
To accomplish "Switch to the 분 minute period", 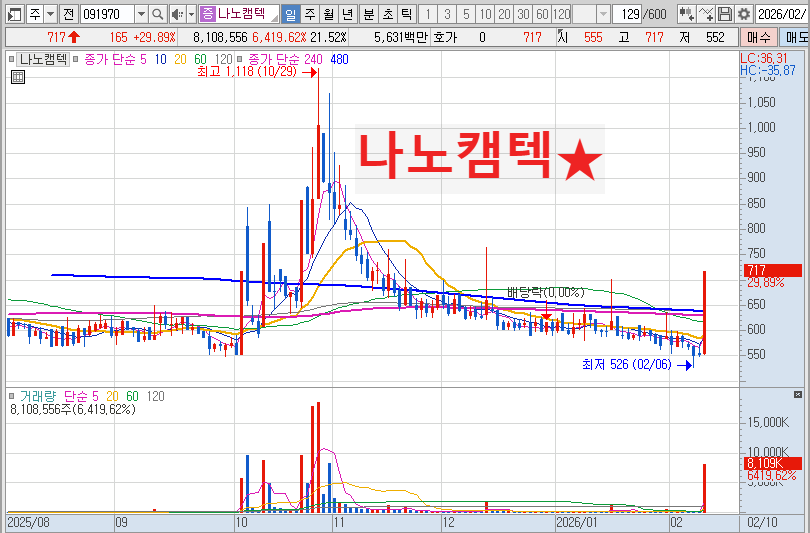I will click(368, 14).
